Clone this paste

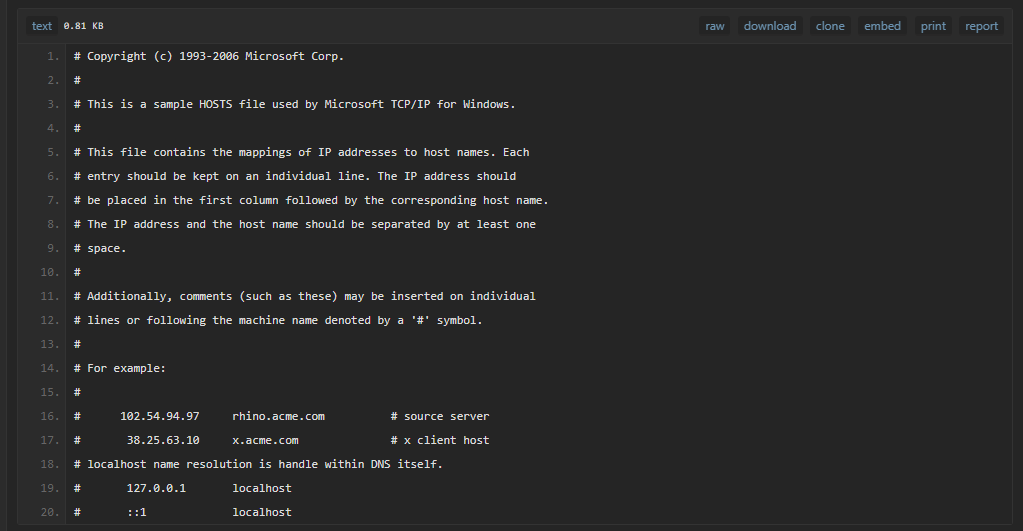(x=830, y=26)
